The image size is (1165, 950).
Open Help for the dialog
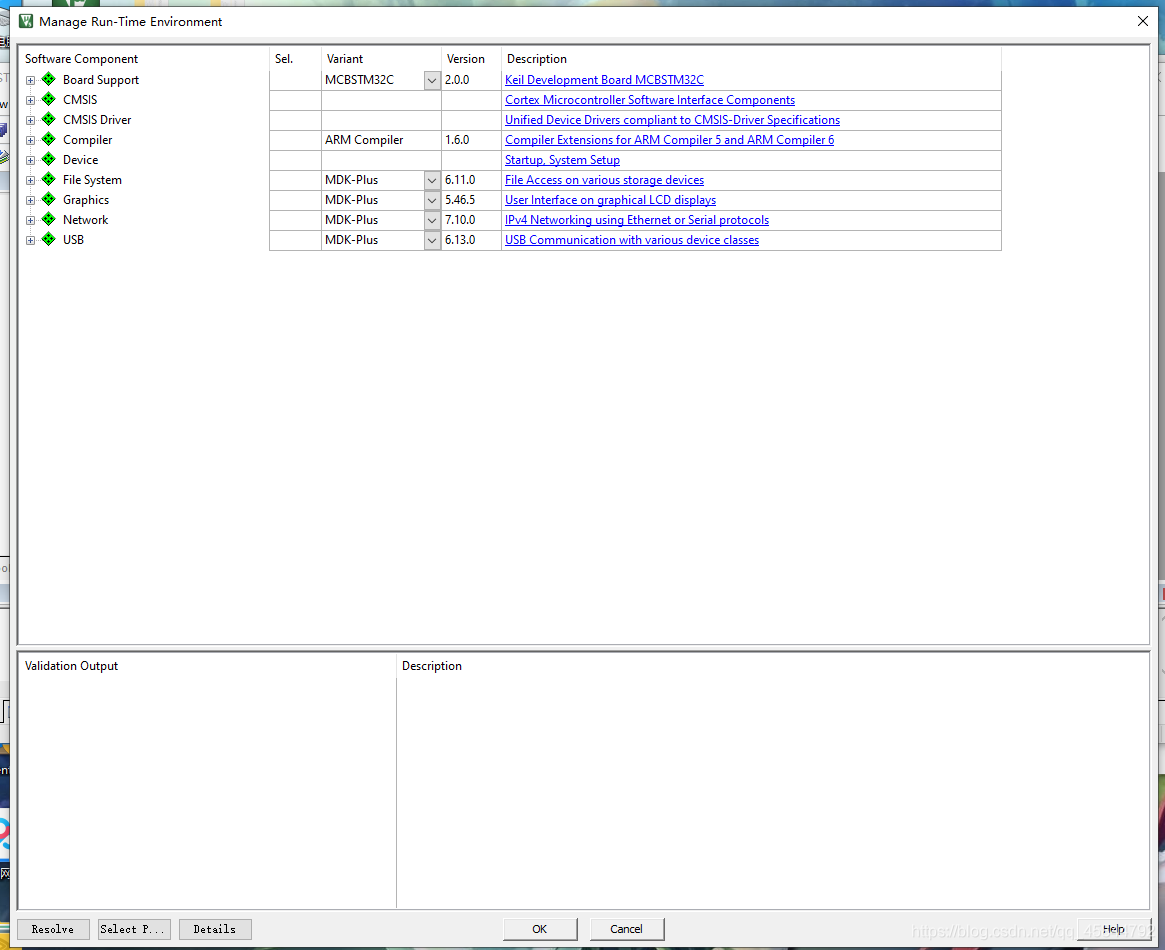[1114, 929]
